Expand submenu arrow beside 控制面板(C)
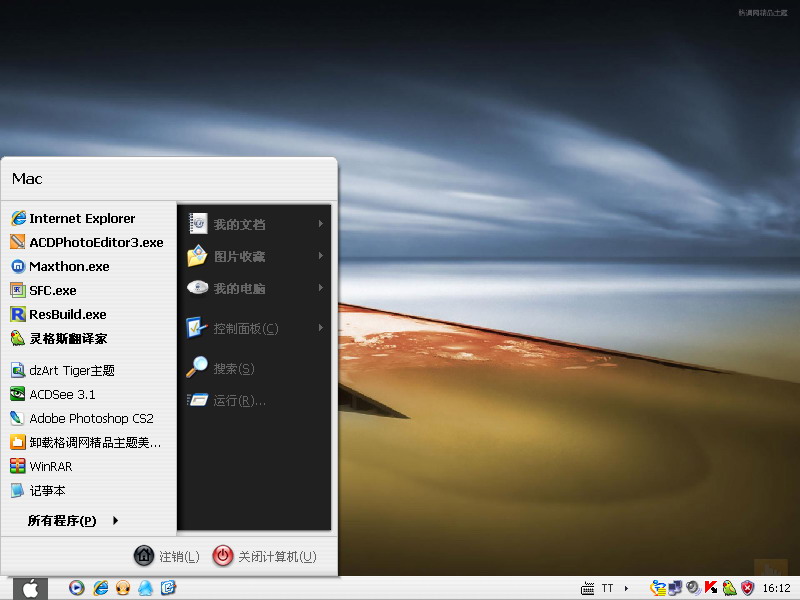This screenshot has height=600, width=800. (320, 328)
